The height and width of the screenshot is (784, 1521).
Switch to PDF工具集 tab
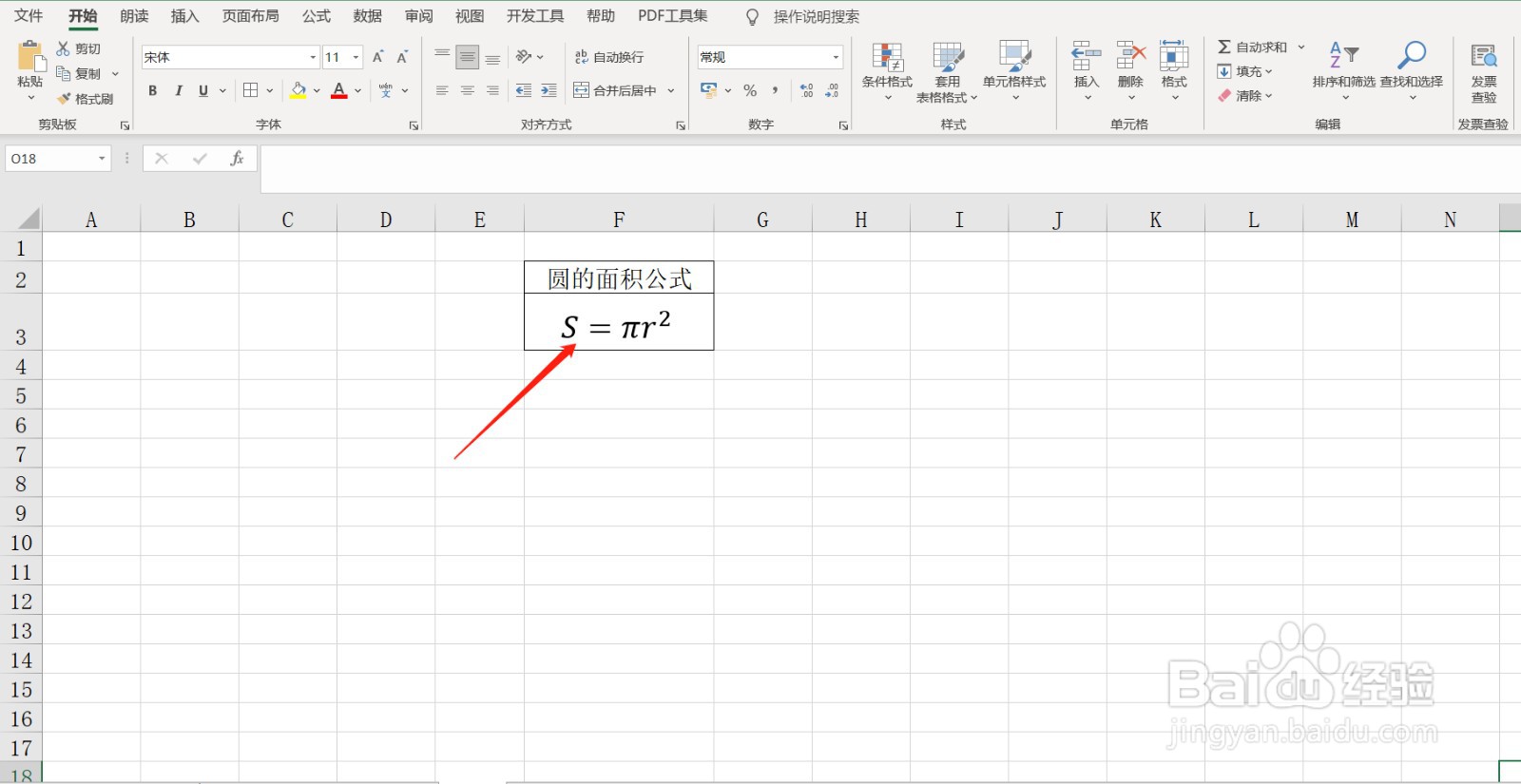(x=673, y=16)
